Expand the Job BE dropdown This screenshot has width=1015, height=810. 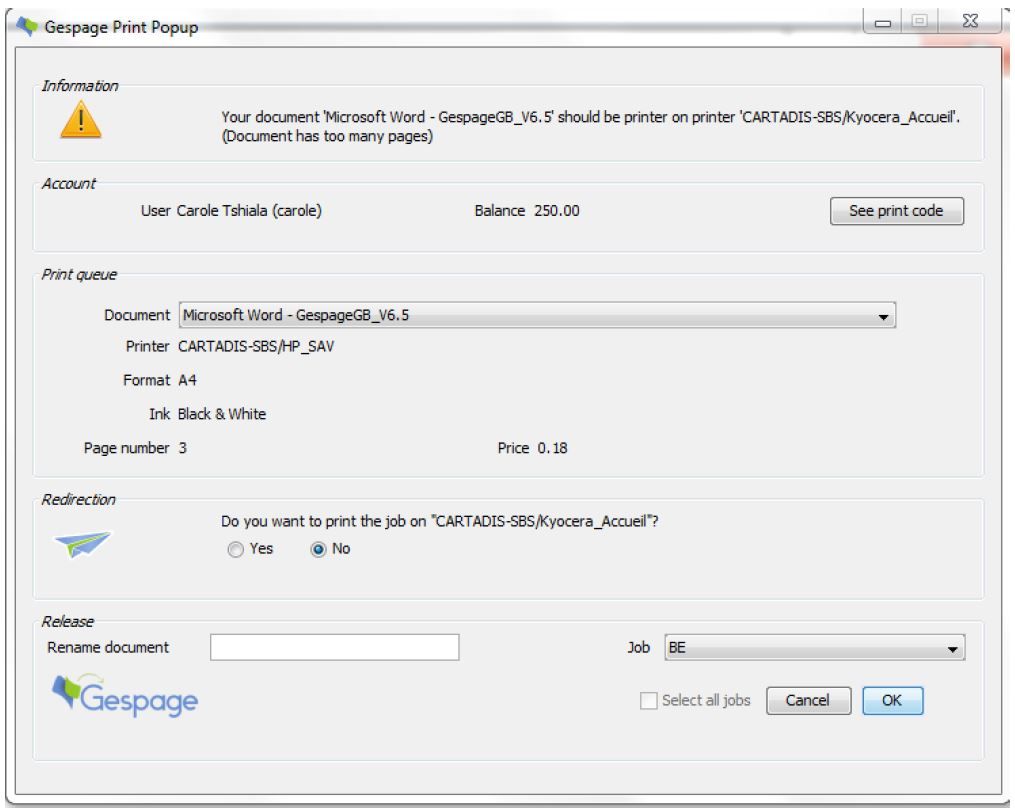point(814,647)
